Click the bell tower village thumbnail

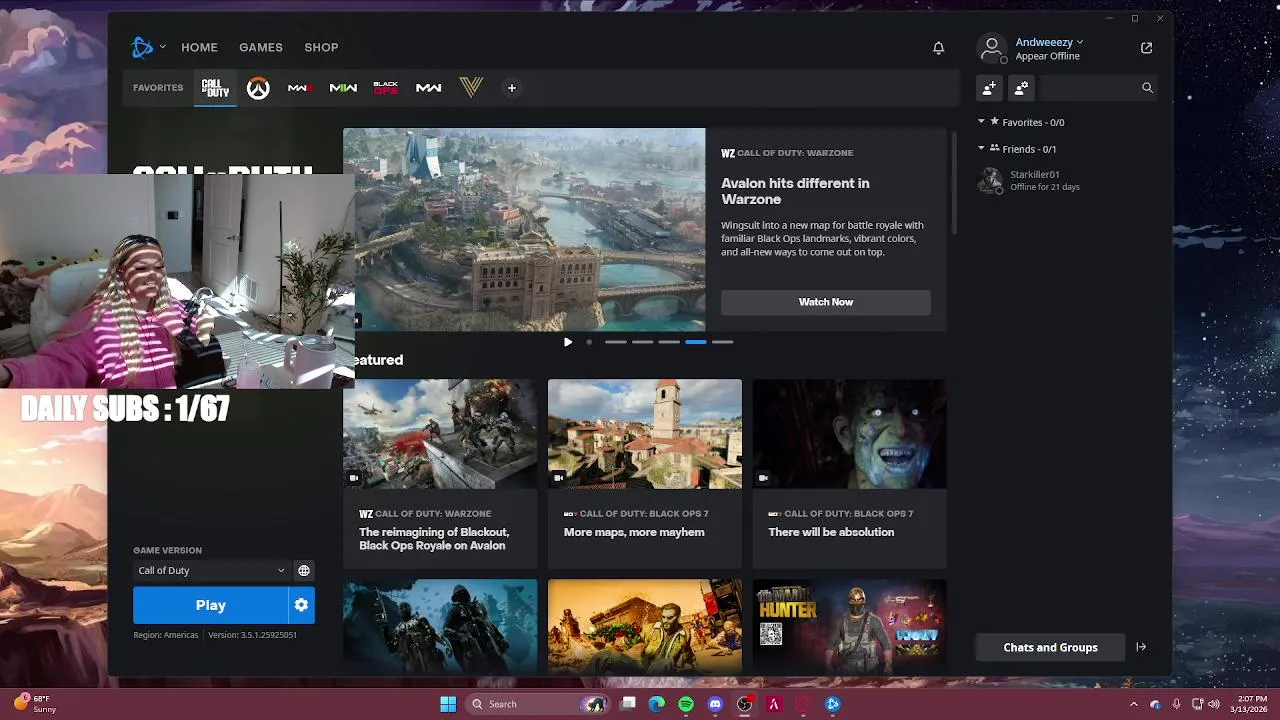pyautogui.click(x=645, y=434)
